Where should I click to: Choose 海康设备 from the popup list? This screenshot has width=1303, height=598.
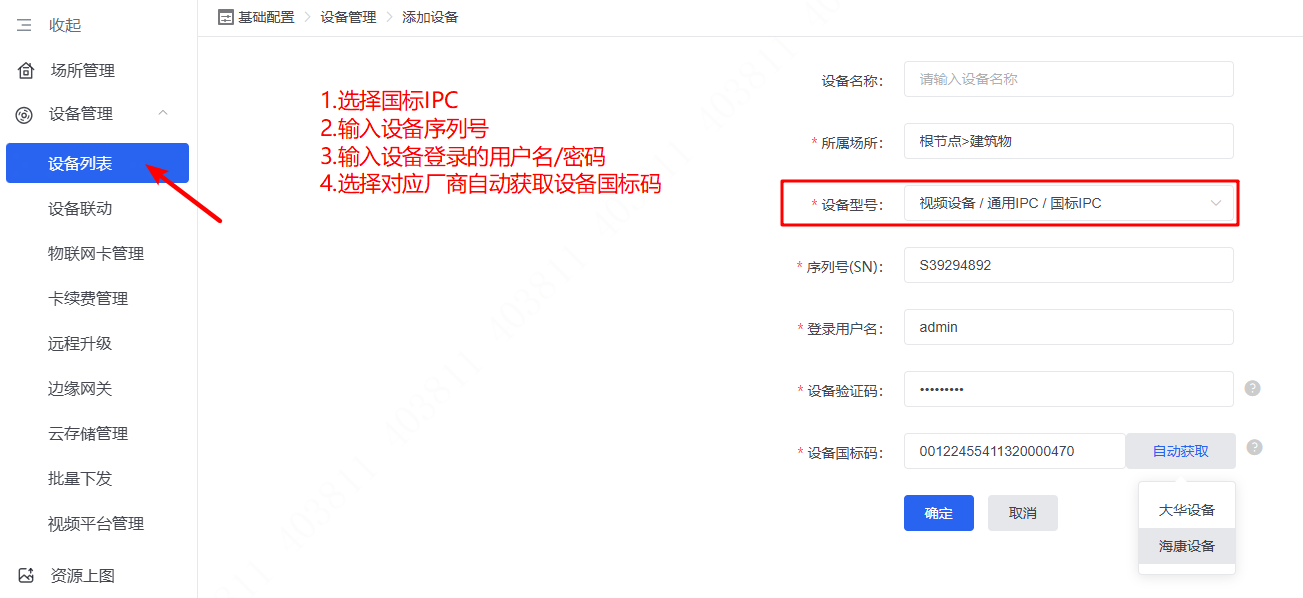click(1186, 546)
